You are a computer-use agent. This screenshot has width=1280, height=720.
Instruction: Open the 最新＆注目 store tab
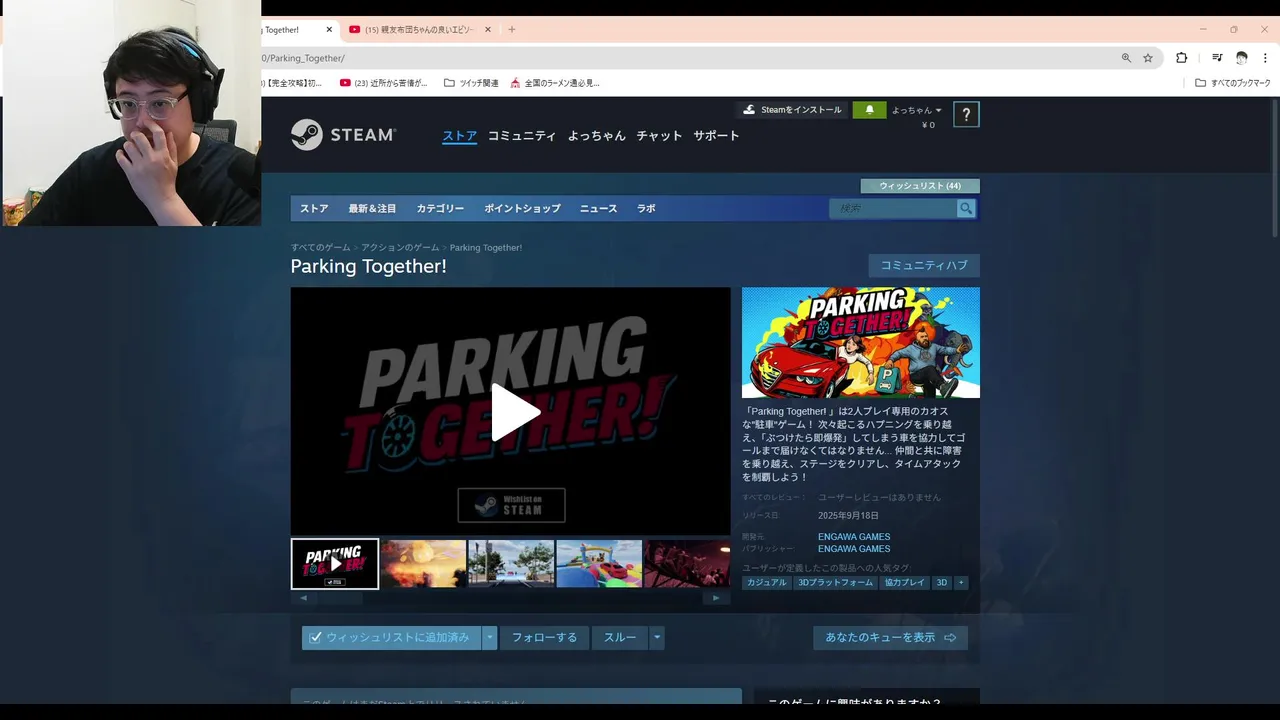point(372,209)
